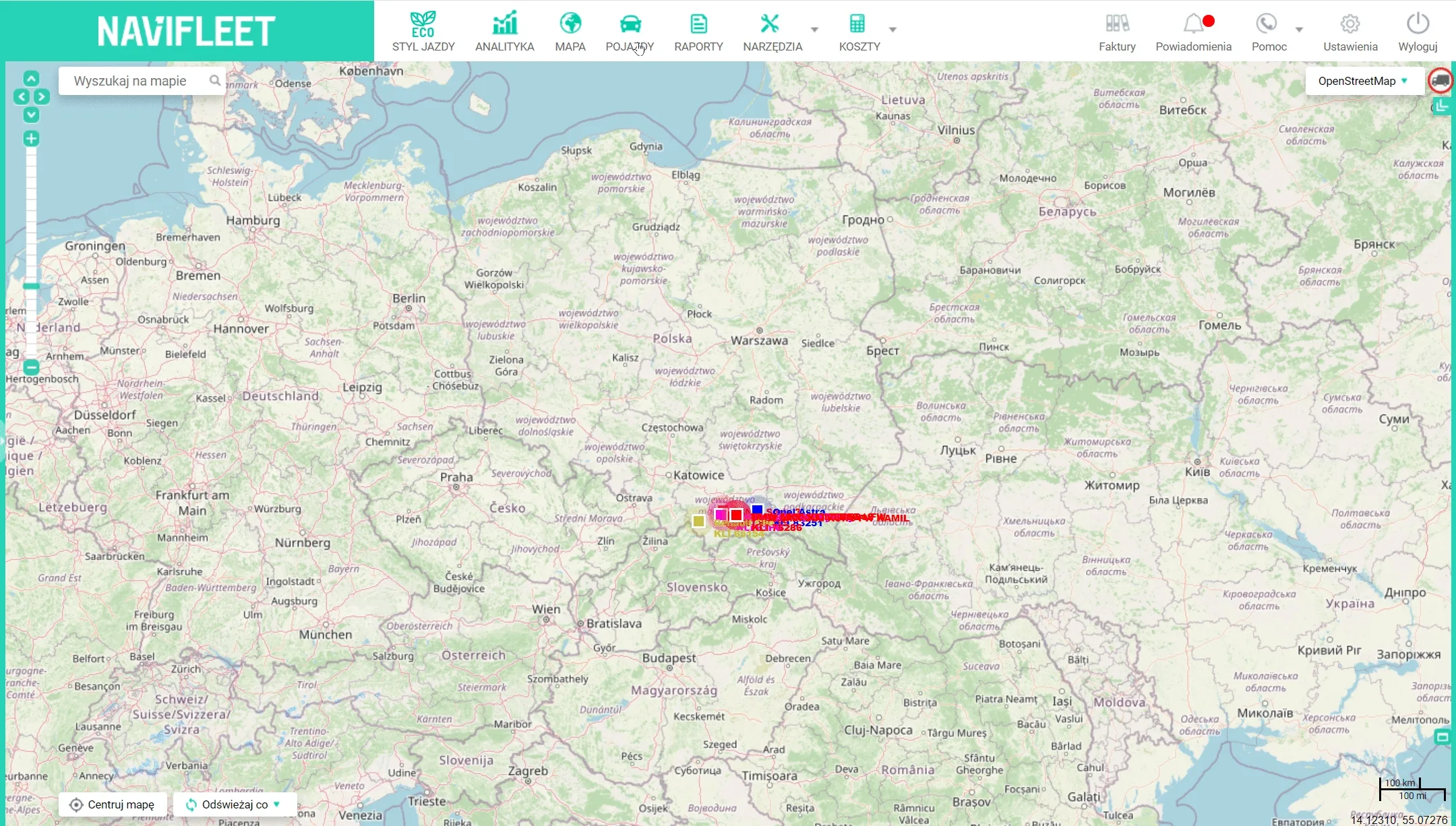This screenshot has width=1456, height=826.
Task: Open the Odświeżaj co refresh dropdown
Action: 235,804
